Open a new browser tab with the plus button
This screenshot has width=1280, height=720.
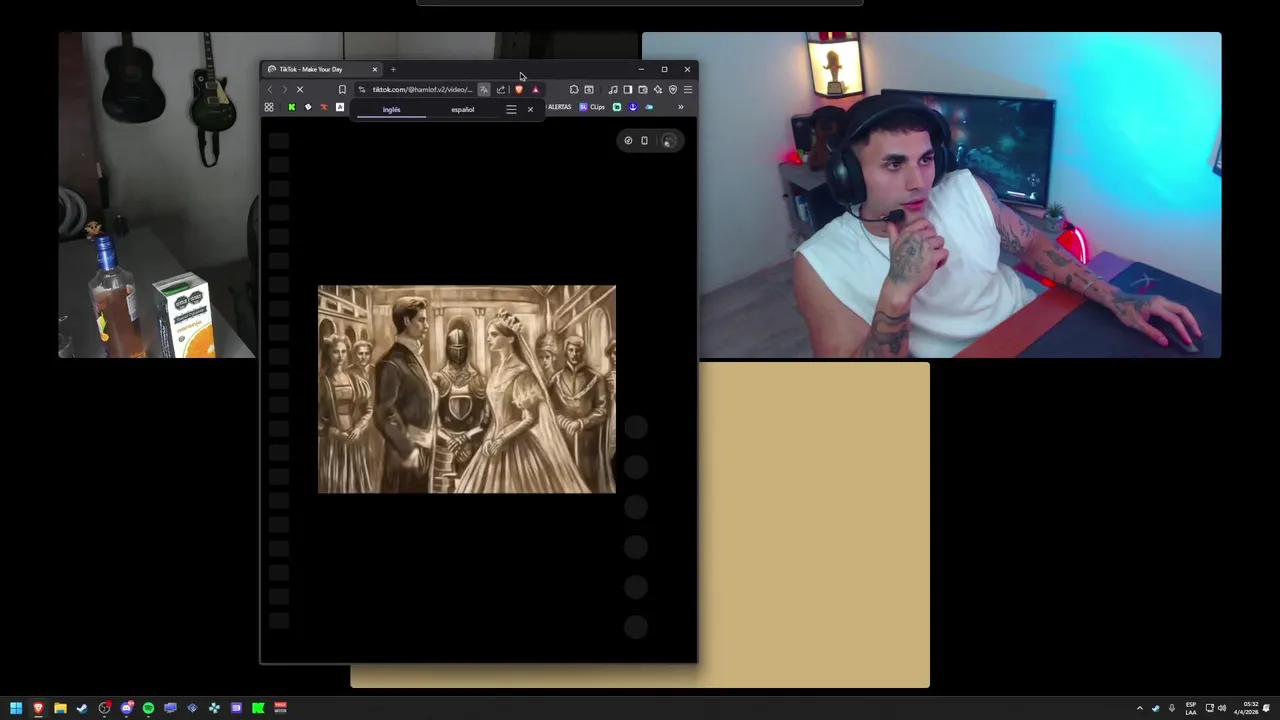point(393,69)
